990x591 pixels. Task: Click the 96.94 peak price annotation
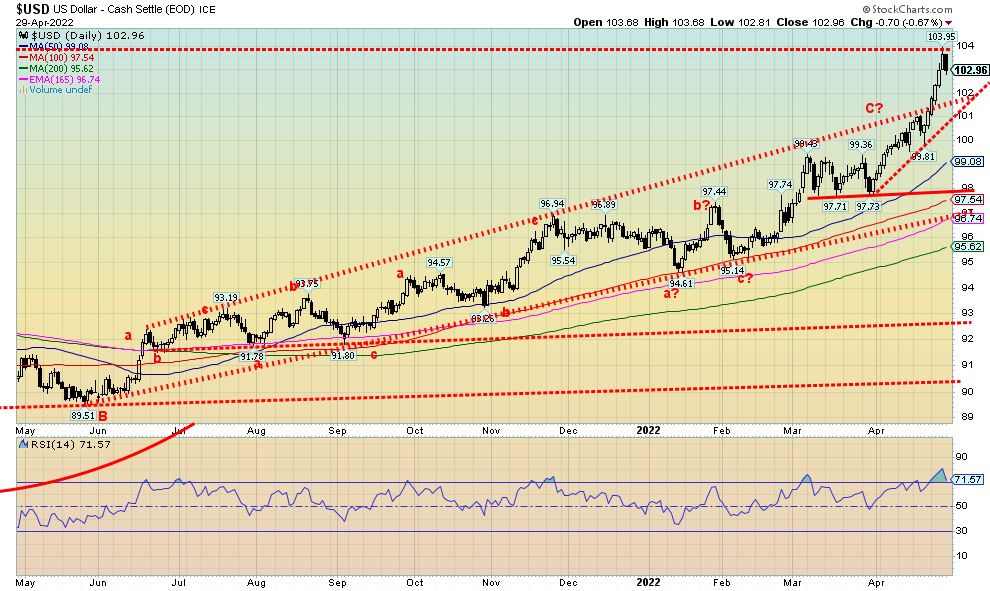click(553, 203)
